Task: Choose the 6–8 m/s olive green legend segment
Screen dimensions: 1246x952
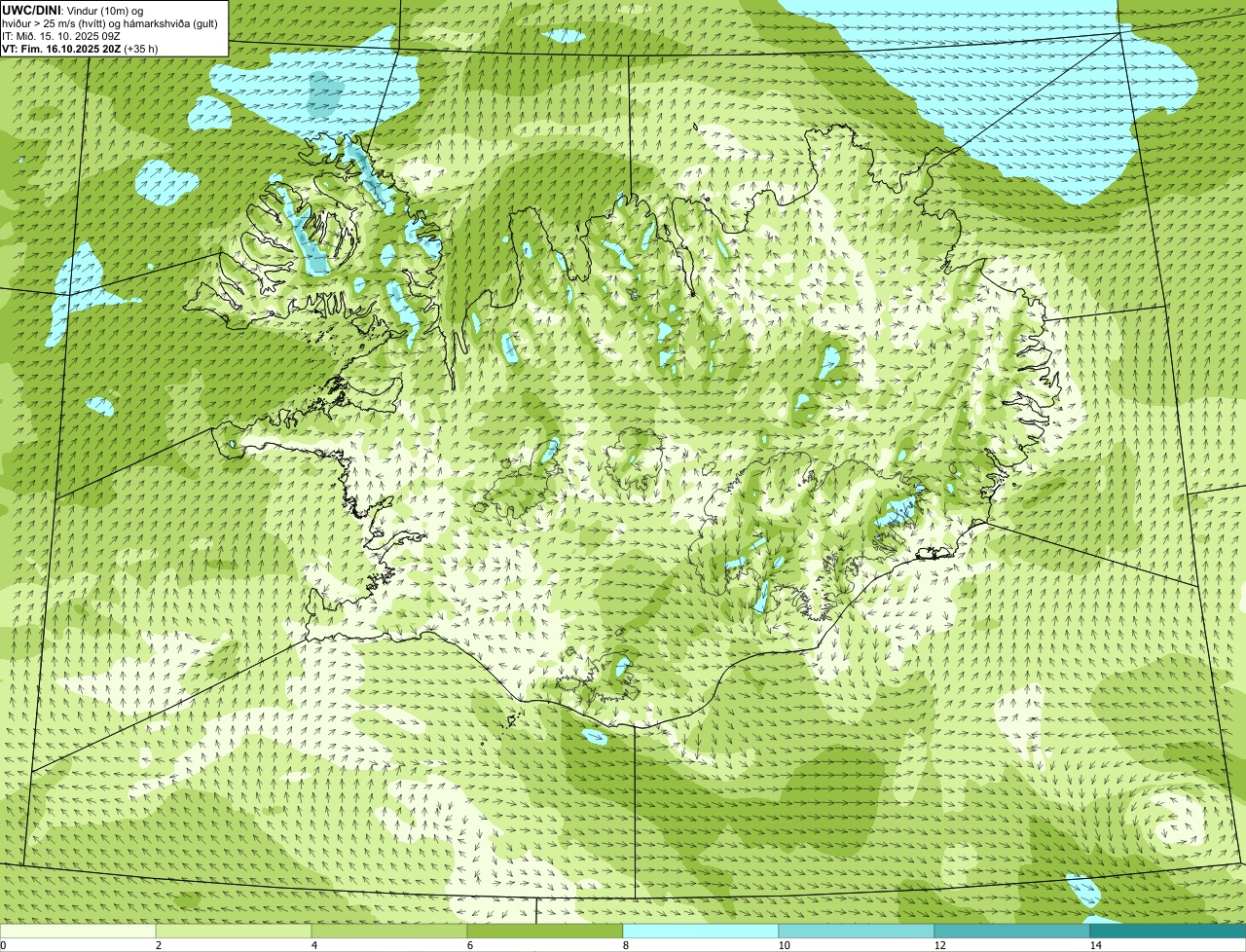Action: coord(545,932)
